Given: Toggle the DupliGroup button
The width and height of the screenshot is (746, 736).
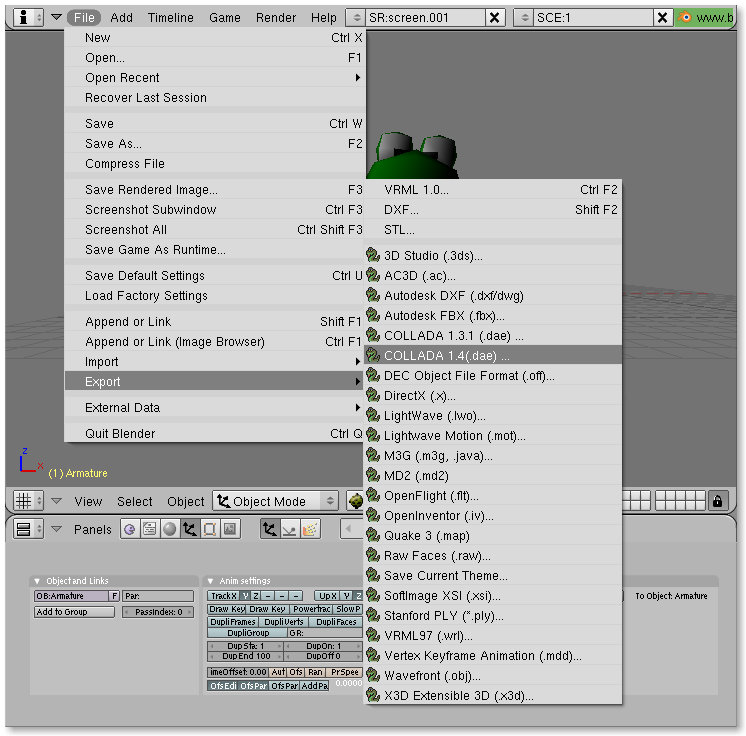Looking at the screenshot, I should click(248, 633).
